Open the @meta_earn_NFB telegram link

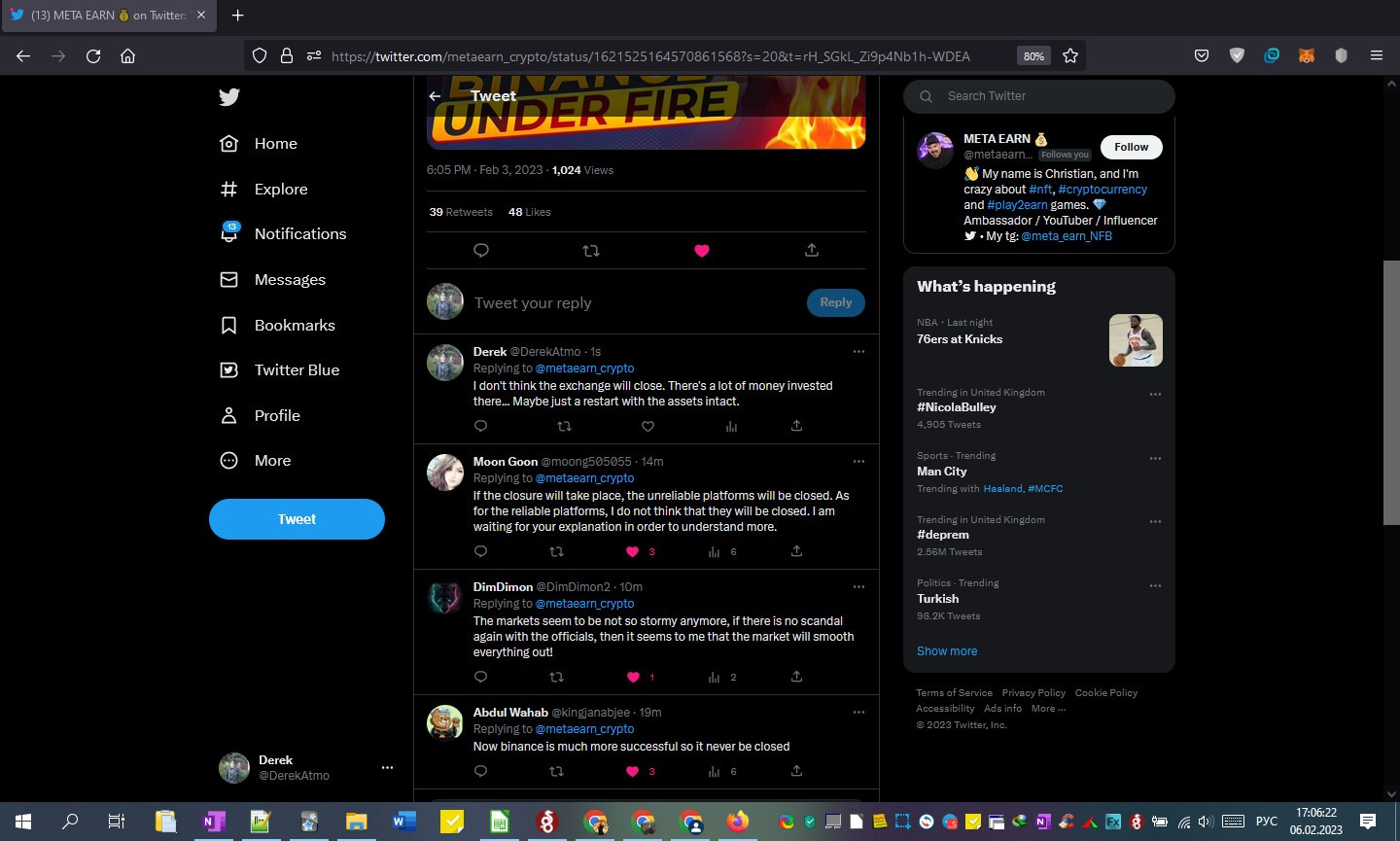click(1067, 236)
